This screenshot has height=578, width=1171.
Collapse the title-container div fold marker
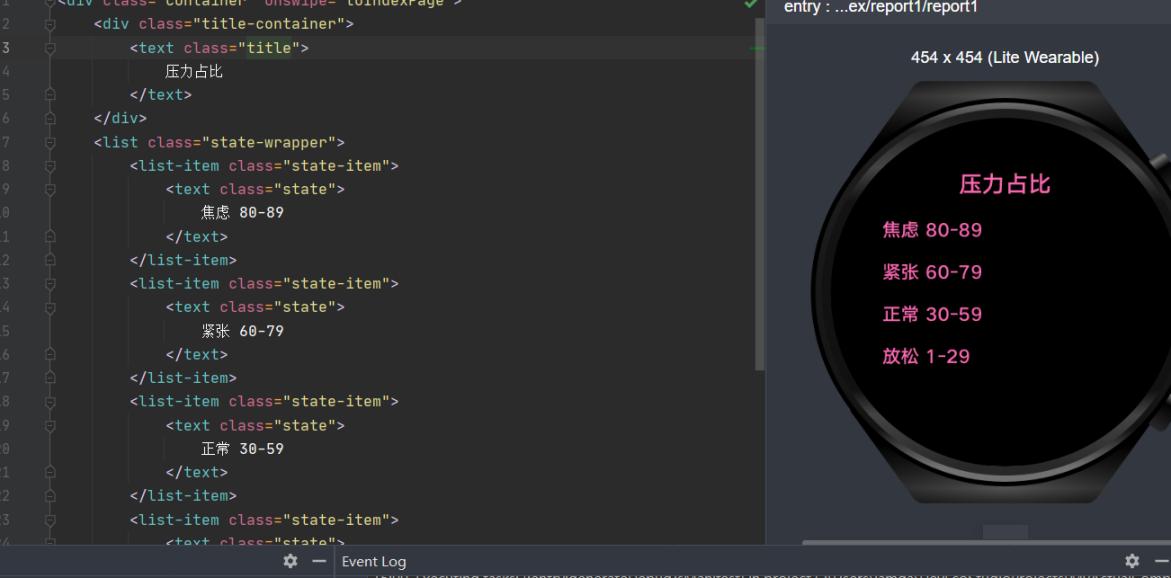tap(50, 24)
